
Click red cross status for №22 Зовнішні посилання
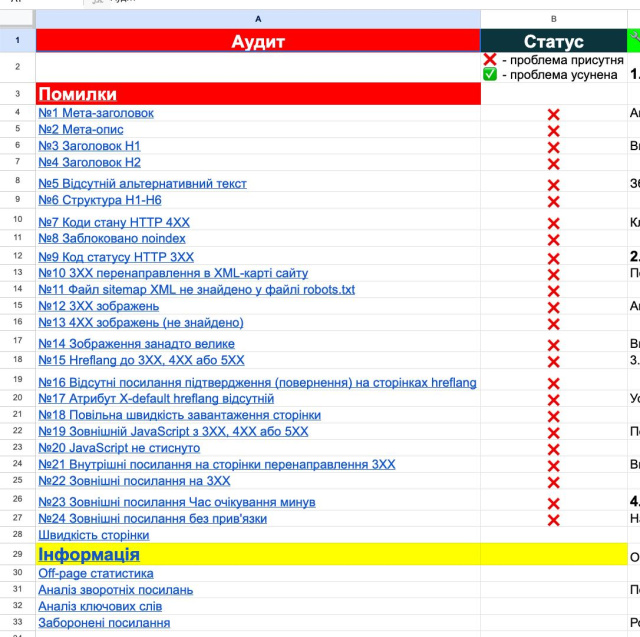(553, 483)
